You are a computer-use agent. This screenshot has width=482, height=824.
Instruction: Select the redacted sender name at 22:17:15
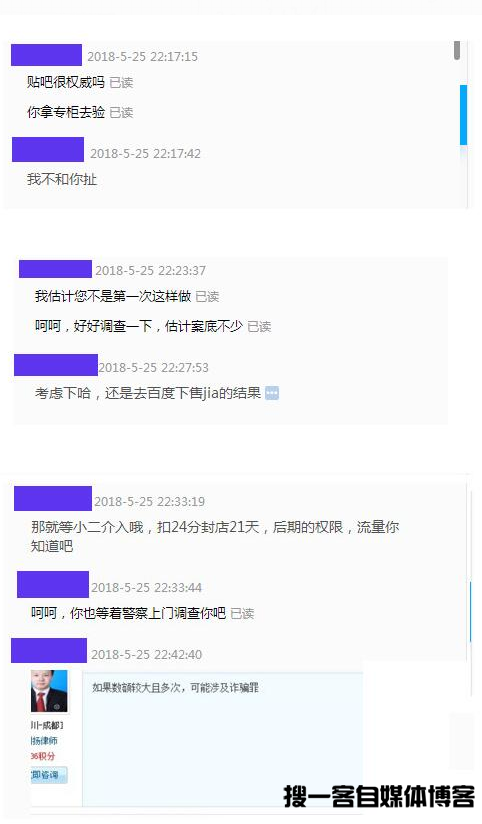[x=46, y=55]
